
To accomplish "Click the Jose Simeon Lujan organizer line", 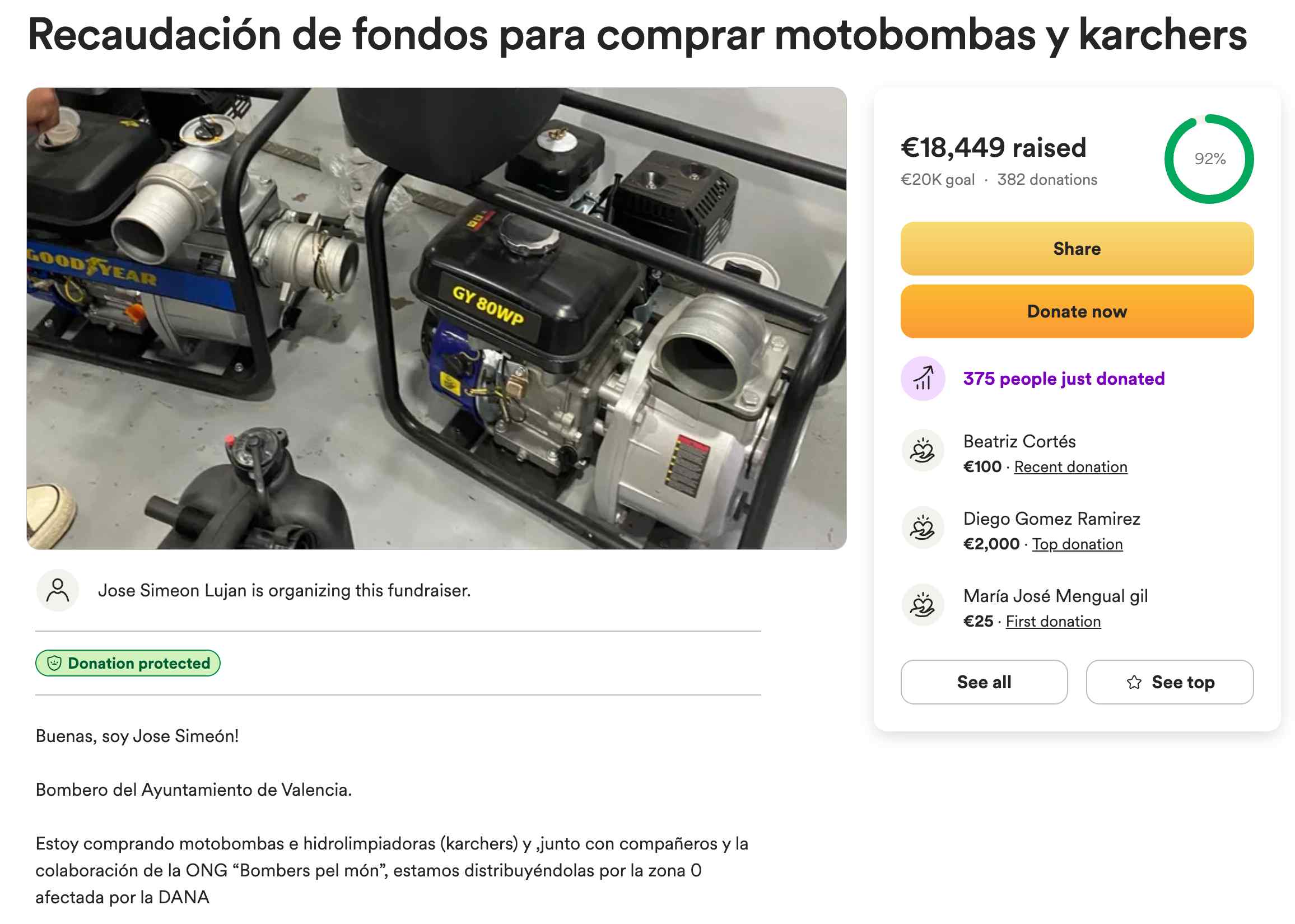I will click(284, 591).
